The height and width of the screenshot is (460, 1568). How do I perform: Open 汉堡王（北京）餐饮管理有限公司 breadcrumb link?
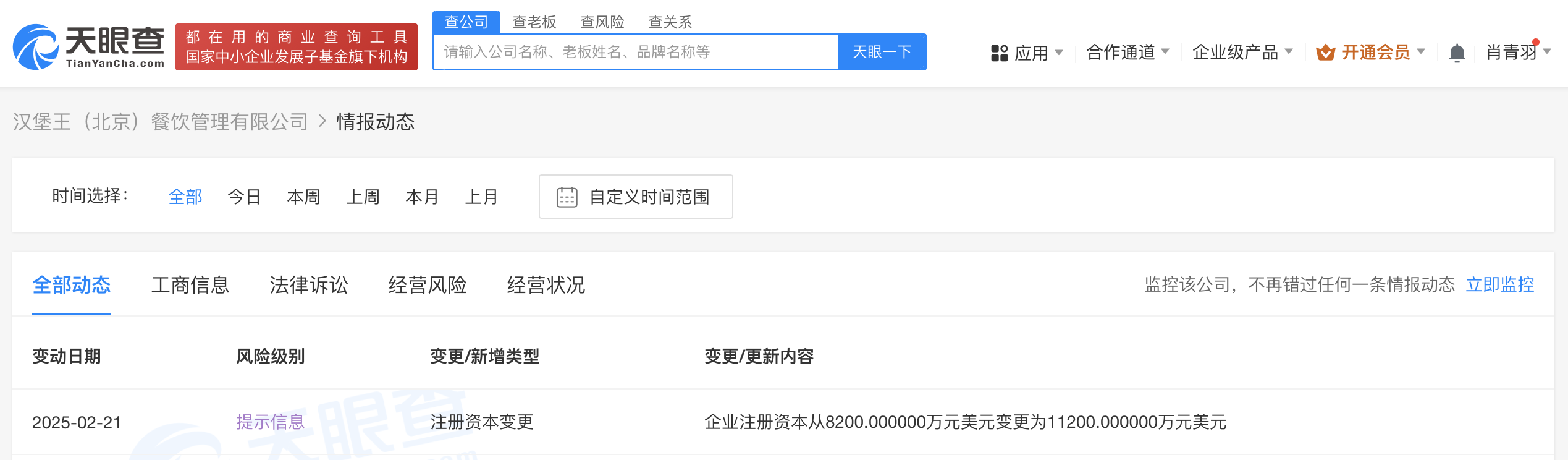point(161,122)
